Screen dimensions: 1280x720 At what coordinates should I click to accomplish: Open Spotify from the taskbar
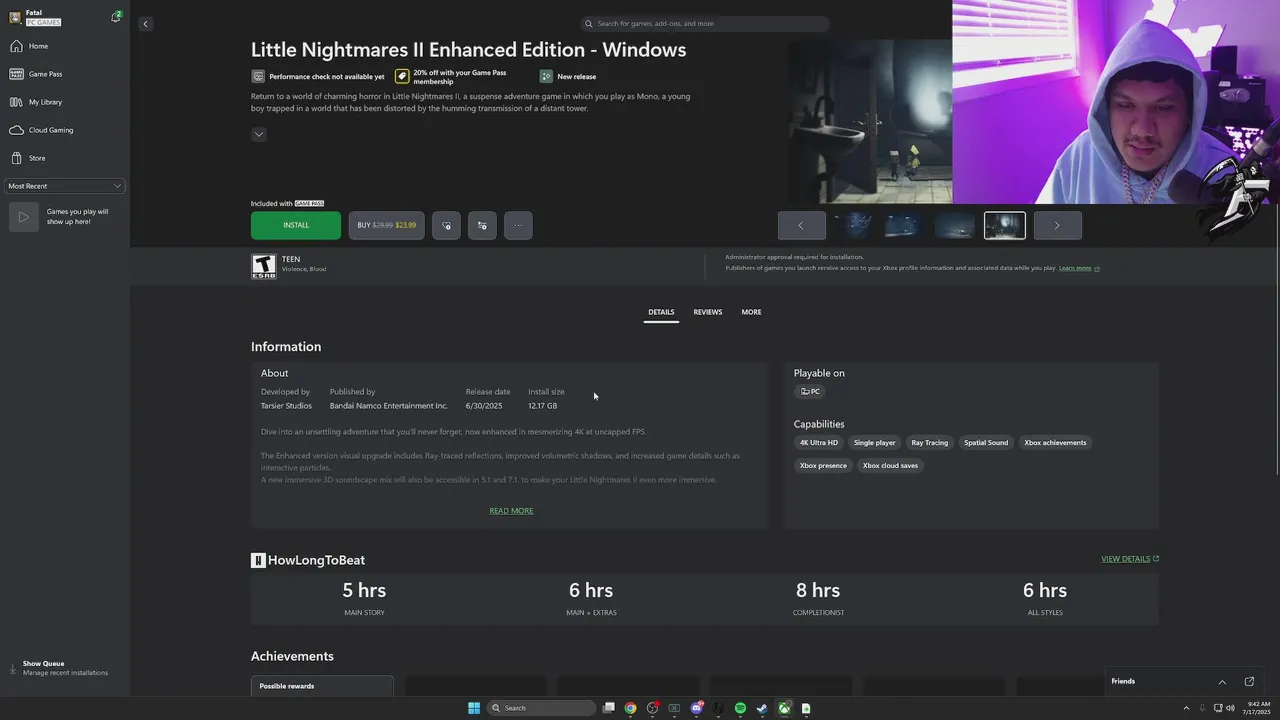coord(740,708)
